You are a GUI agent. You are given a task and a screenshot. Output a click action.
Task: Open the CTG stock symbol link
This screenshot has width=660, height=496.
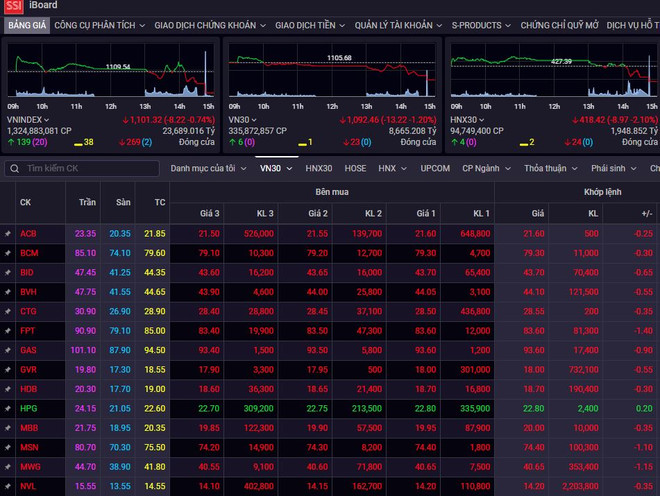28,311
